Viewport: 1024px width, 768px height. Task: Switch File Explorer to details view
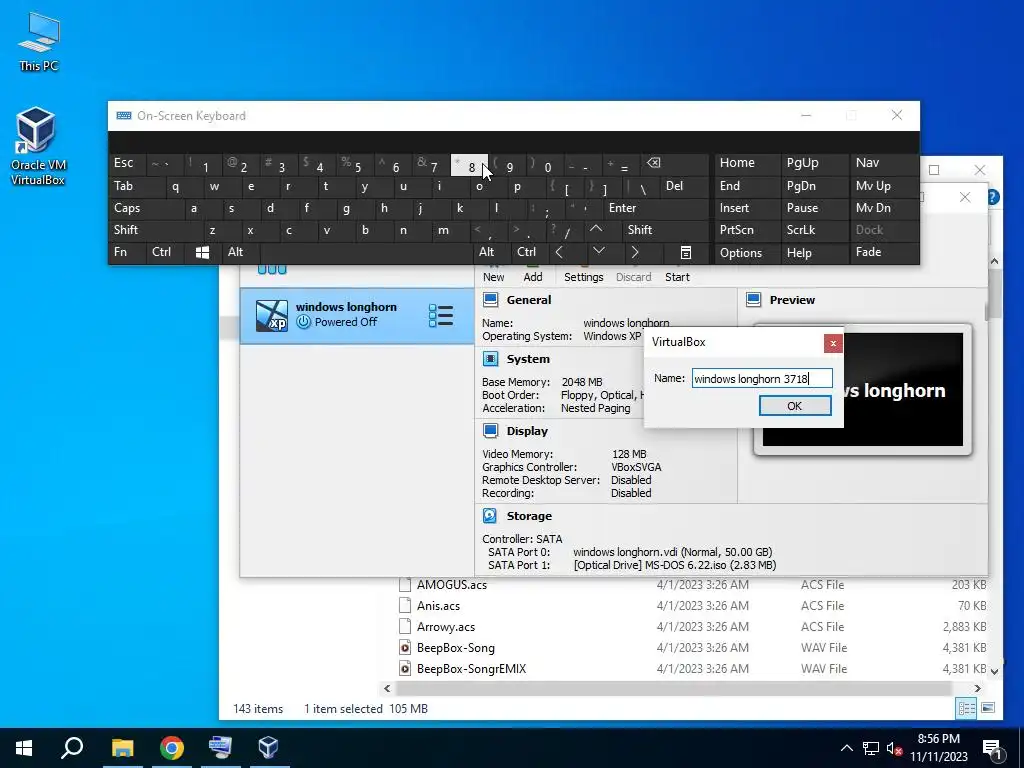tap(967, 708)
